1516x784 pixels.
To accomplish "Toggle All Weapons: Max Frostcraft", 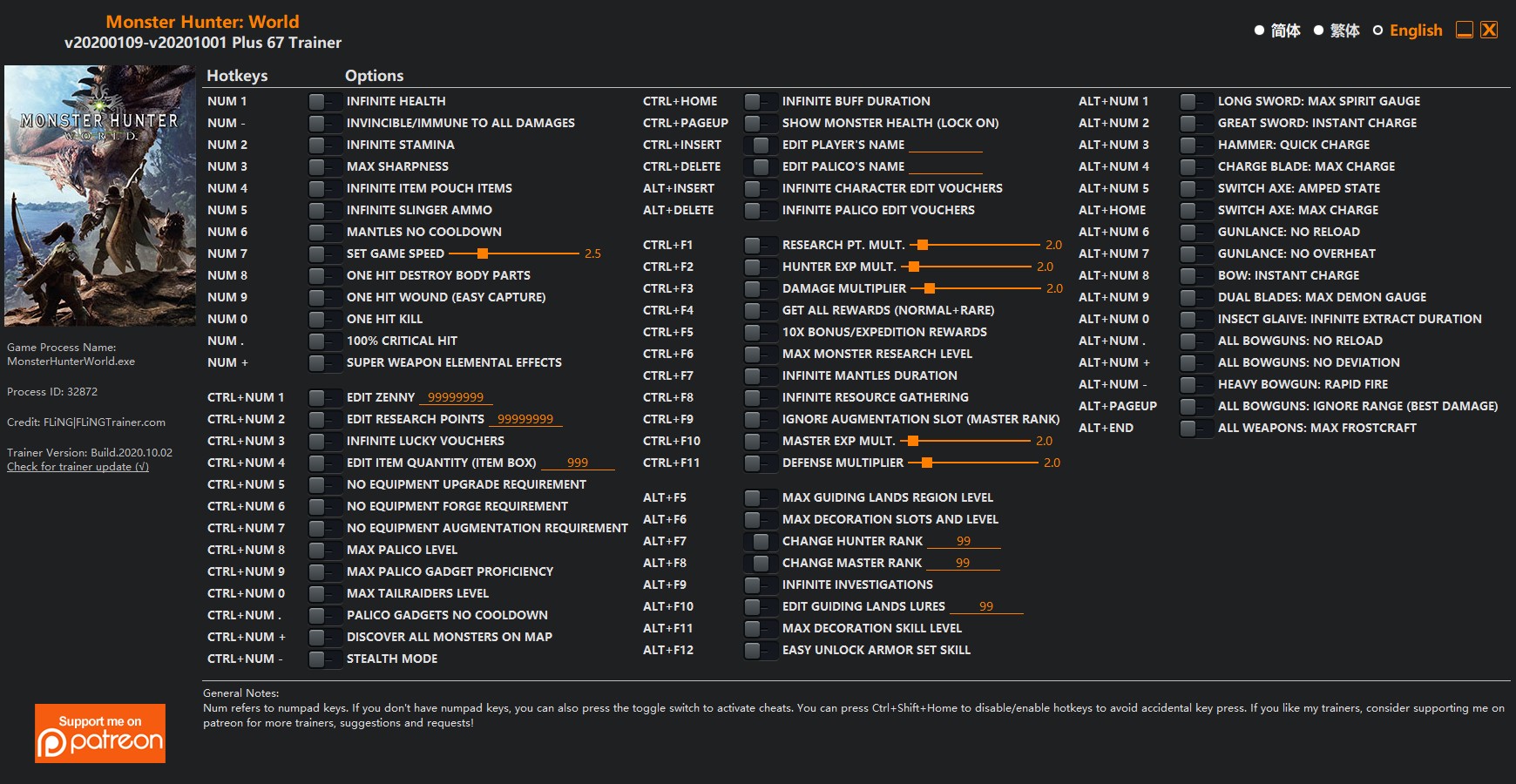I will coord(1195,429).
